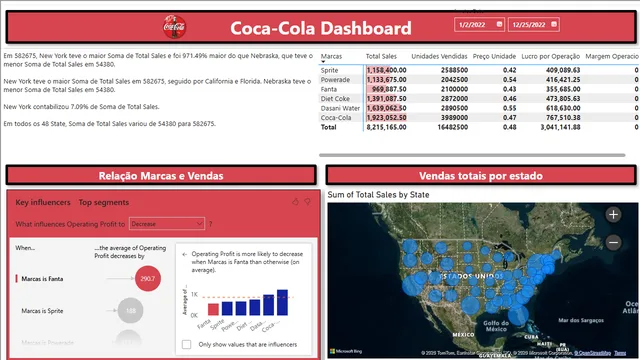Tick Only show values that are influencers
This screenshot has height=360, width=640.
187,344
